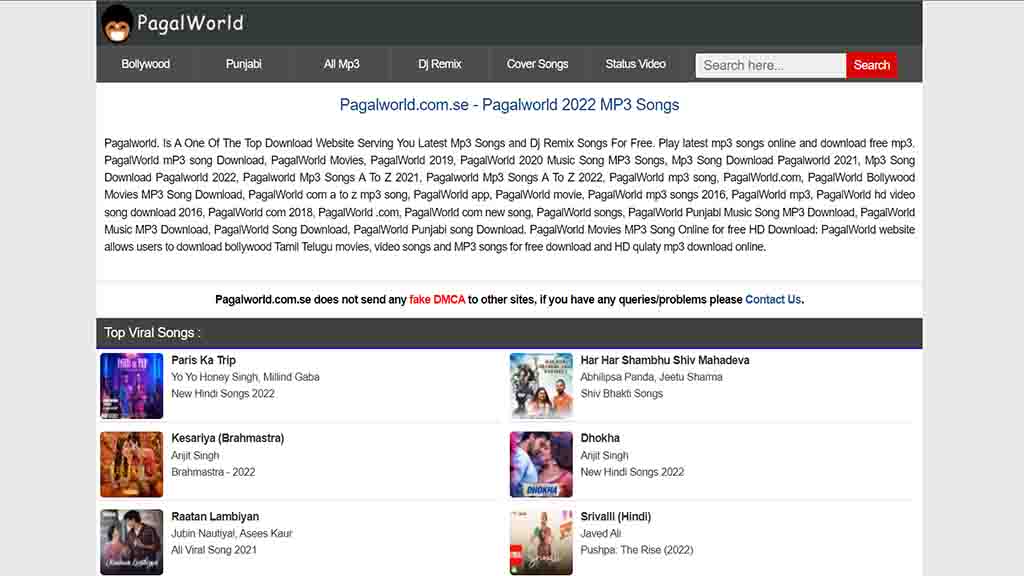Click the red Search button
1024x576 pixels.
coord(871,65)
